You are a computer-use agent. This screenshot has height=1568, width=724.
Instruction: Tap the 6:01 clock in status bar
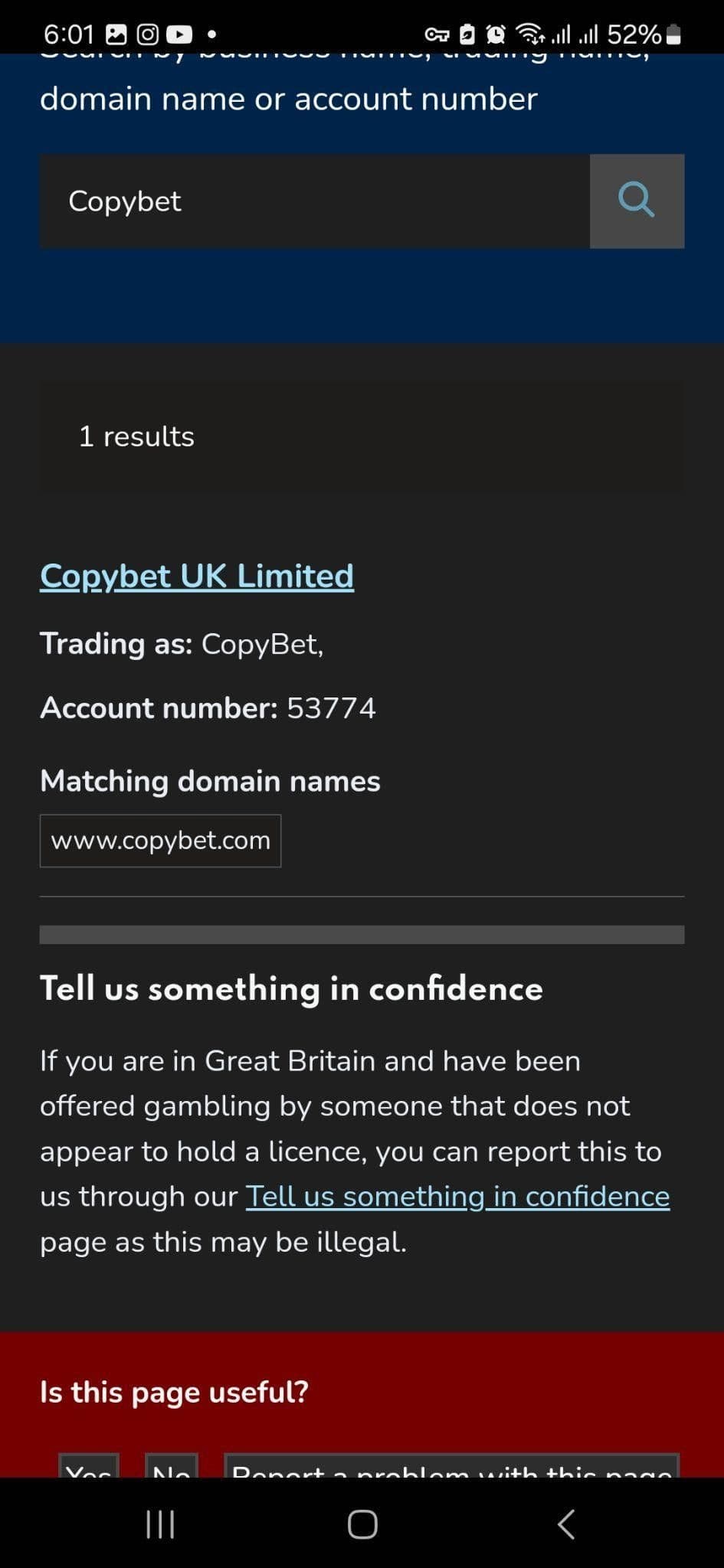pyautogui.click(x=70, y=34)
